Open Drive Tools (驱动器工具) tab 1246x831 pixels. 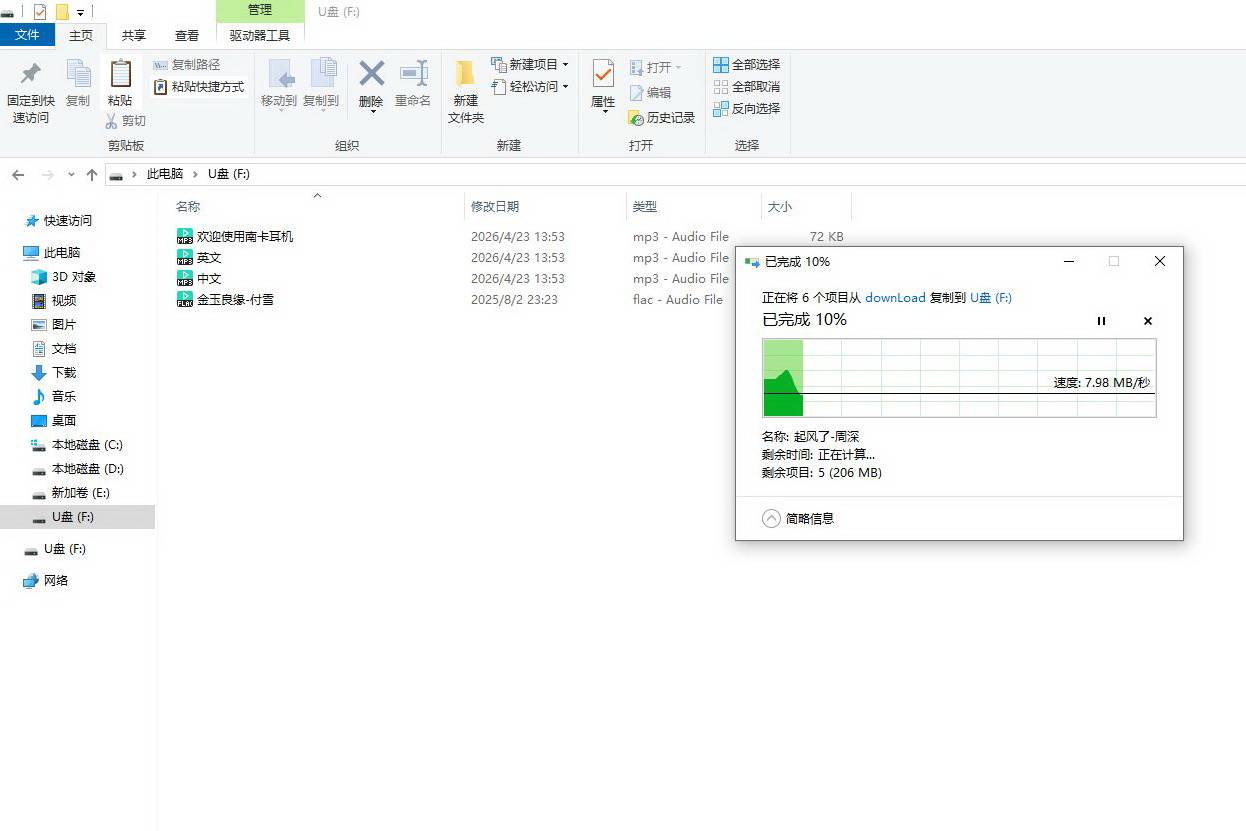coord(260,35)
